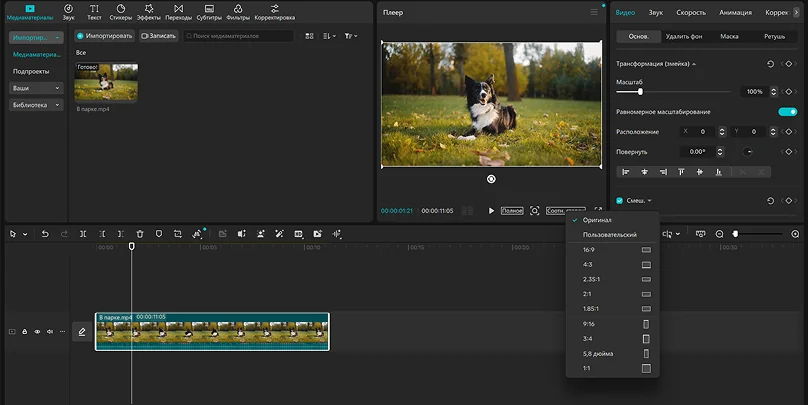Click the mirror/flip icon in timeline toolbar
This screenshot has width=808, height=405.
tap(197, 234)
